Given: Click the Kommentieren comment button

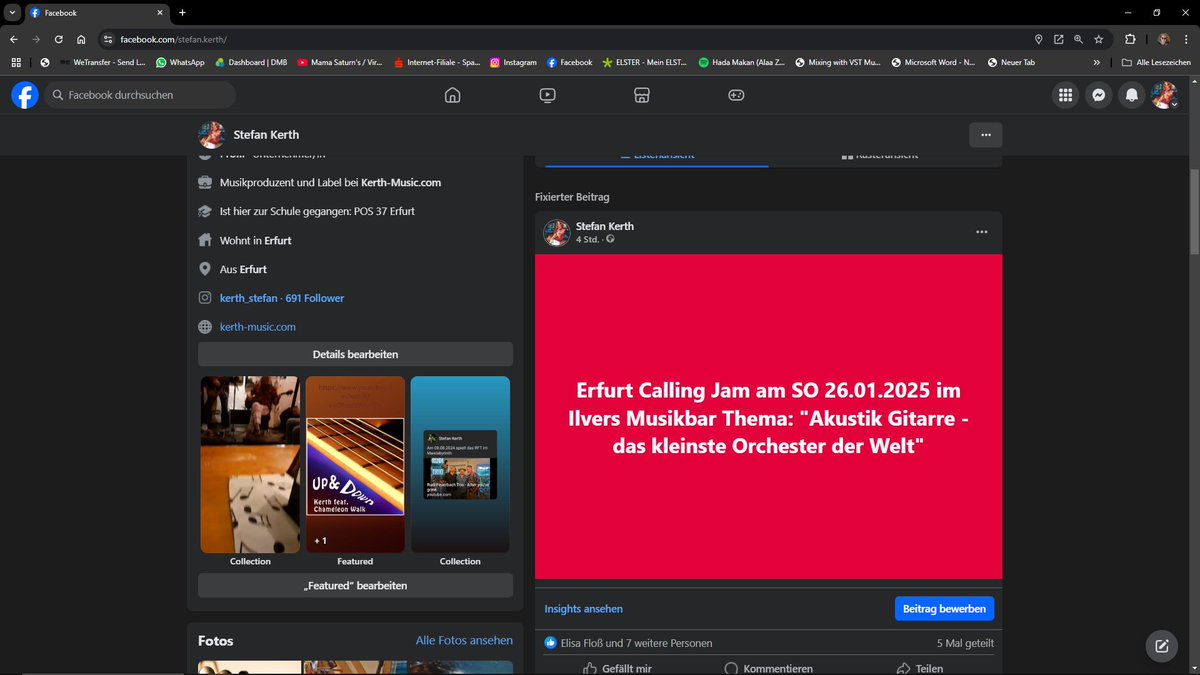Looking at the screenshot, I should [768, 668].
